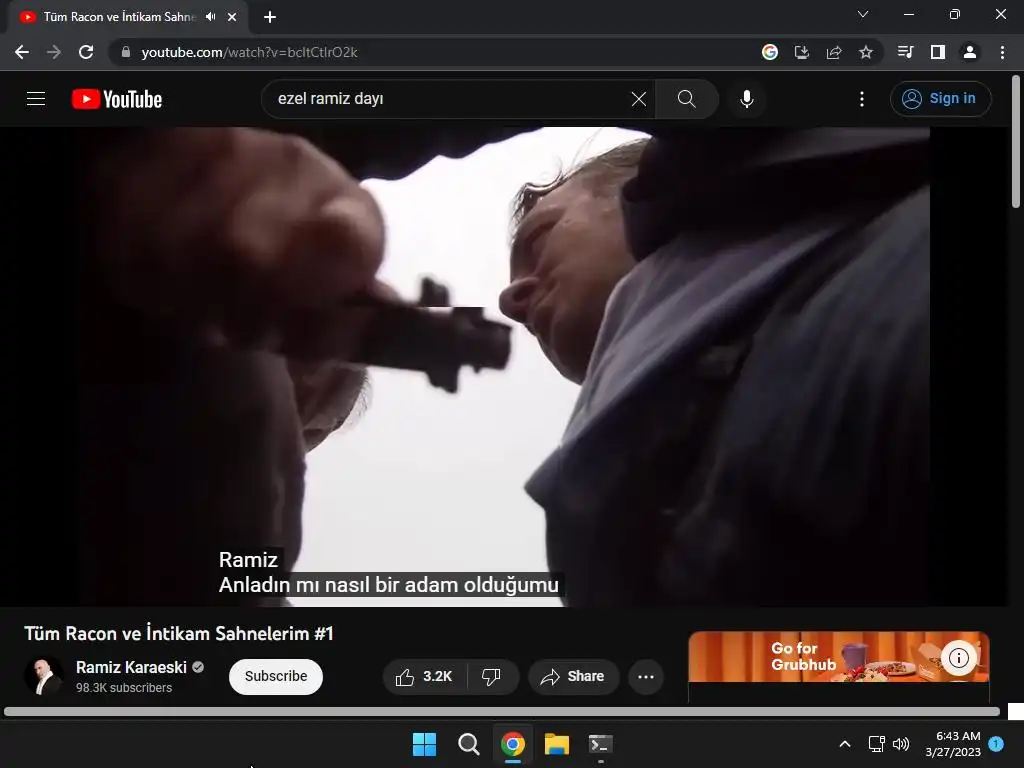Open Terminal from taskbar
The width and height of the screenshot is (1024, 768).
coord(601,744)
